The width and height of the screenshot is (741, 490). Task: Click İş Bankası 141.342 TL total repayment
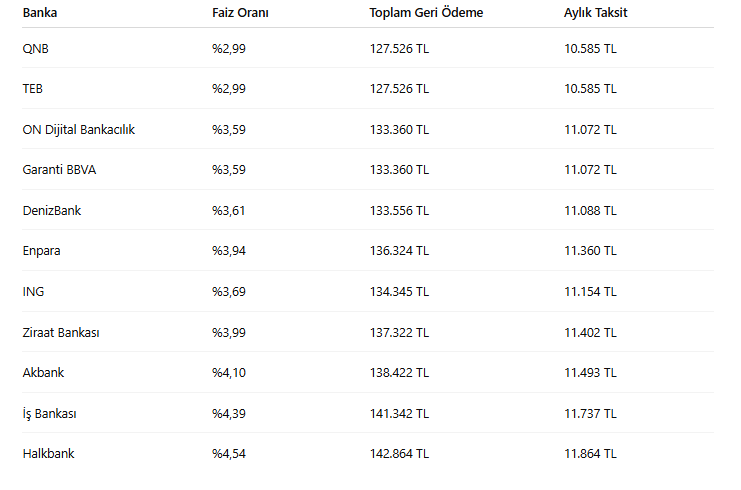[x=399, y=413]
